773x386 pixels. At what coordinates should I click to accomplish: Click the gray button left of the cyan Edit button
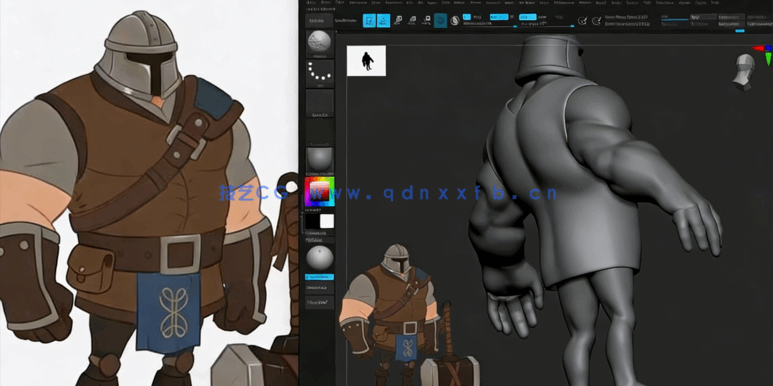[319, 21]
